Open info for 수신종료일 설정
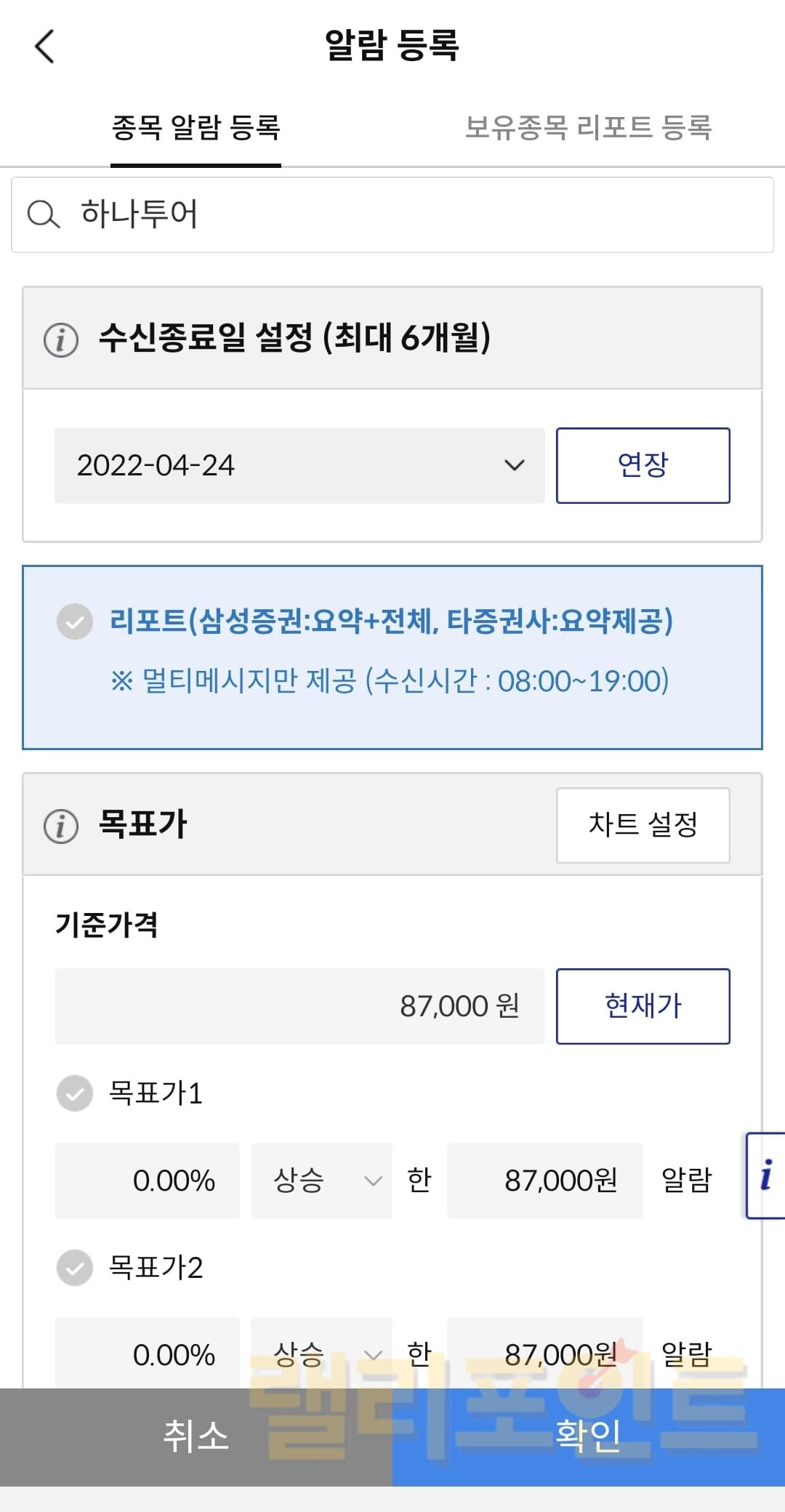Screen dimensions: 785x1512 61,339
